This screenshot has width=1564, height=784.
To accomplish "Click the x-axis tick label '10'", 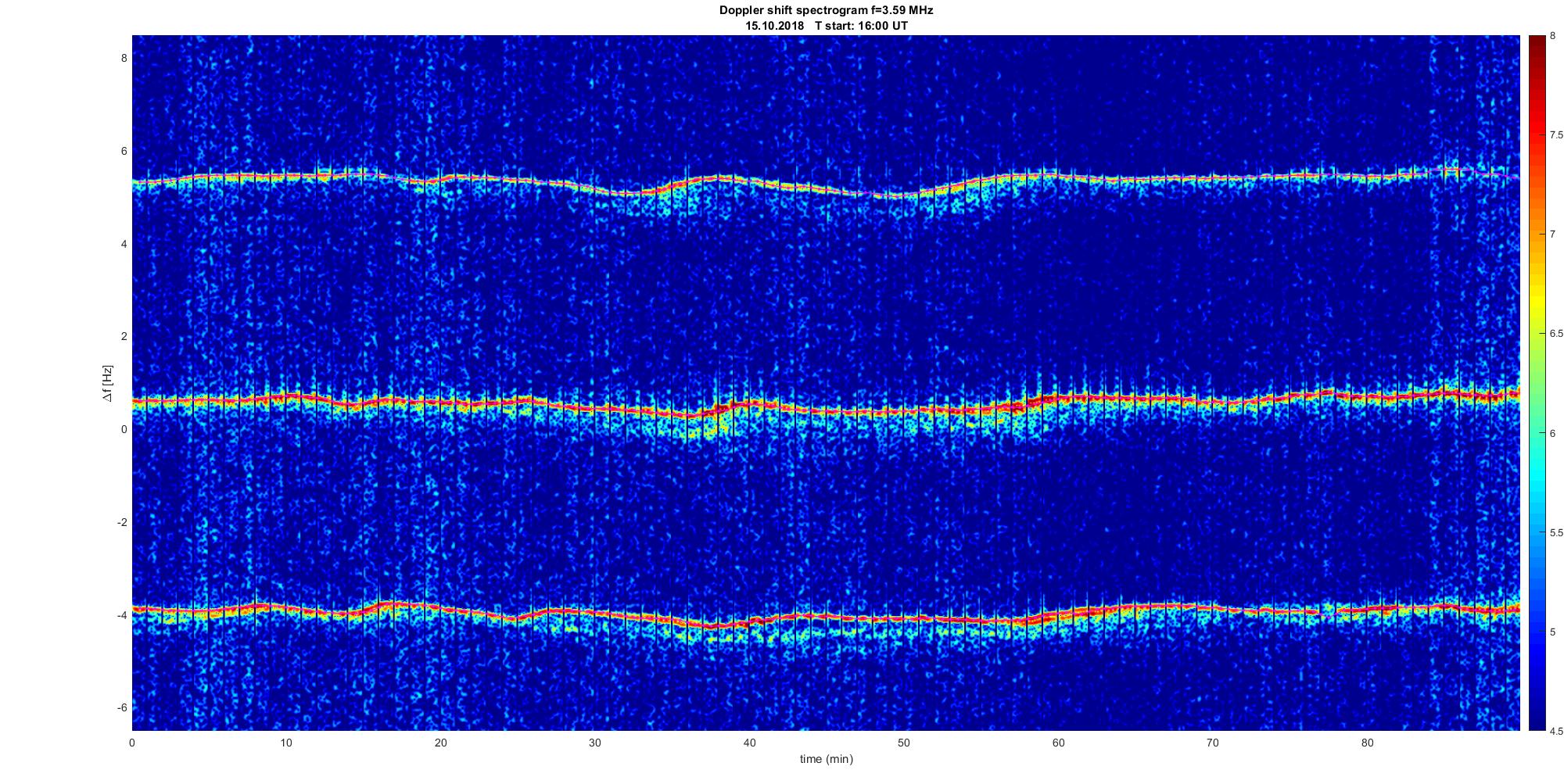I will pyautogui.click(x=286, y=743).
